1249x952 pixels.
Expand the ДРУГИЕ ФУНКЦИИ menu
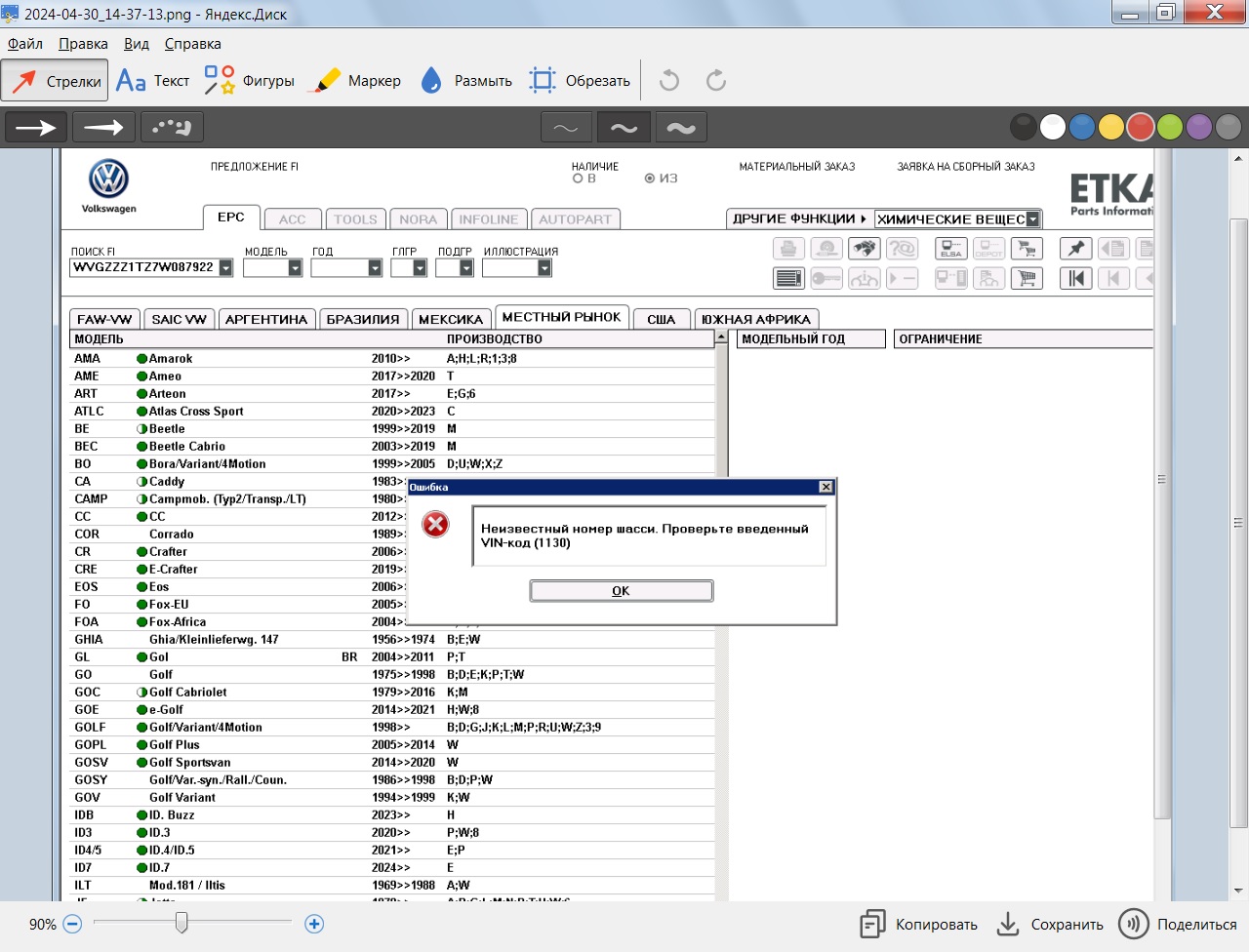(799, 218)
